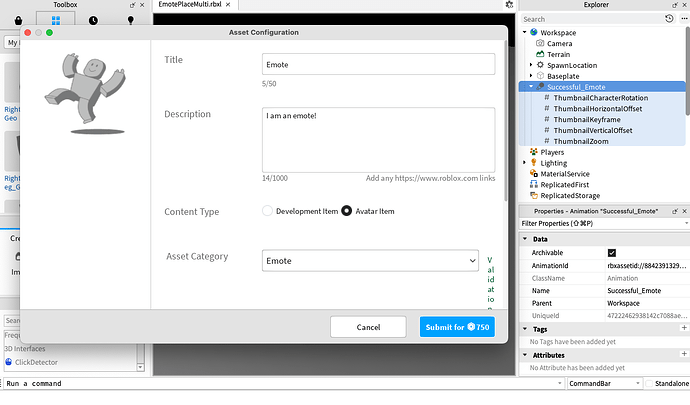This screenshot has width=690, height=405.
Task: Select the Development Item radio button
Action: 267,211
